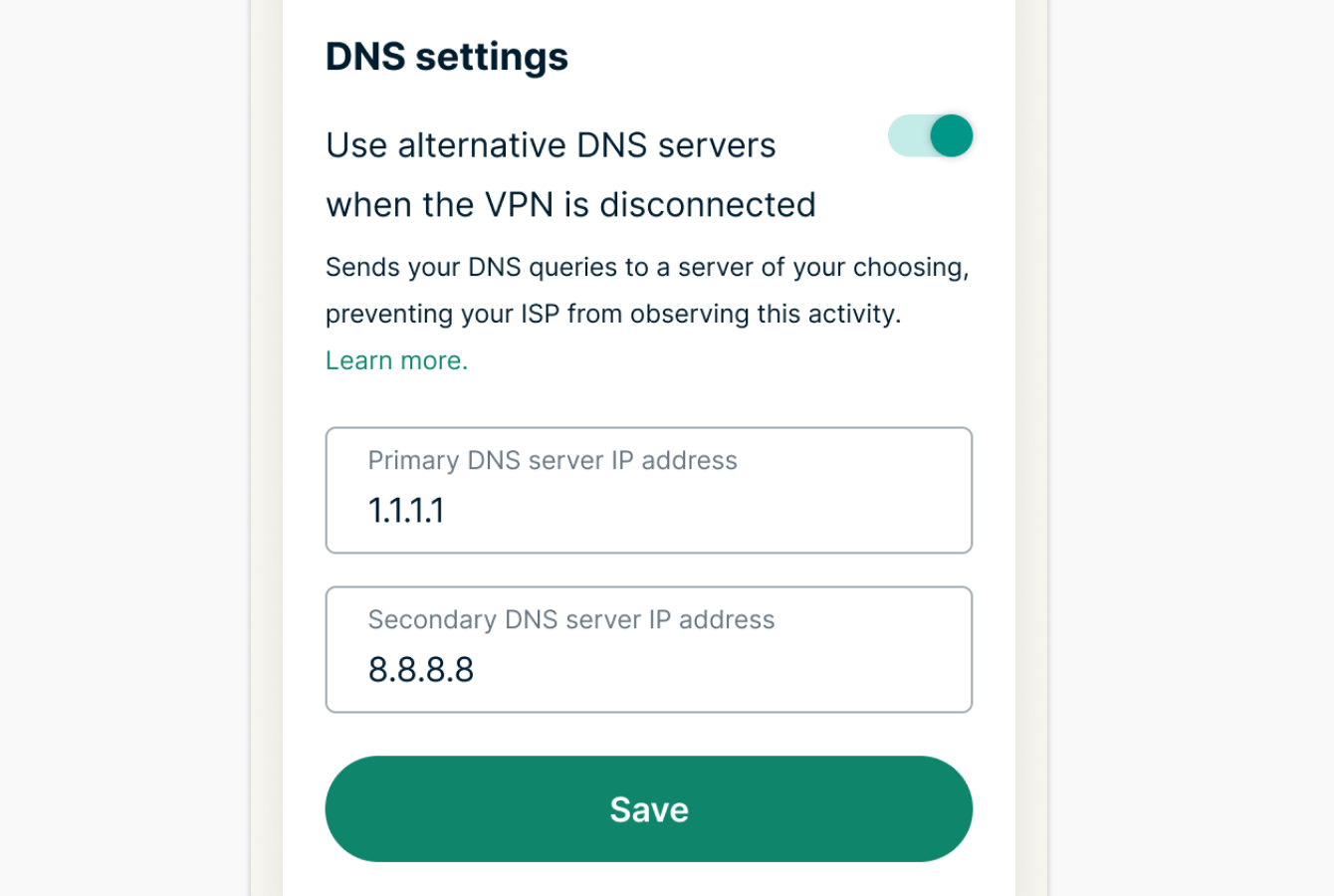
Task: Click the "Use alternative DNS servers" label text
Action: click(551, 145)
